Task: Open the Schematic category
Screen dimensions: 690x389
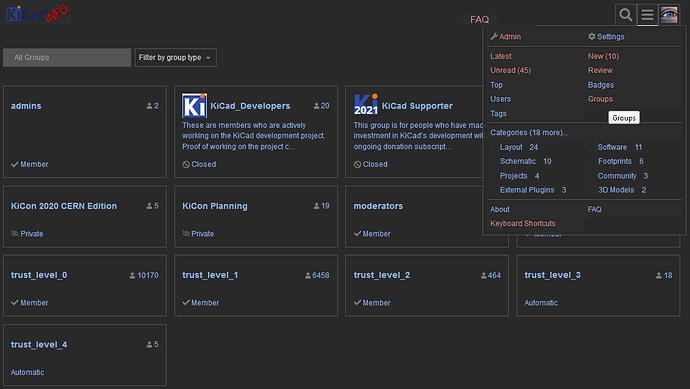Action: (x=518, y=161)
